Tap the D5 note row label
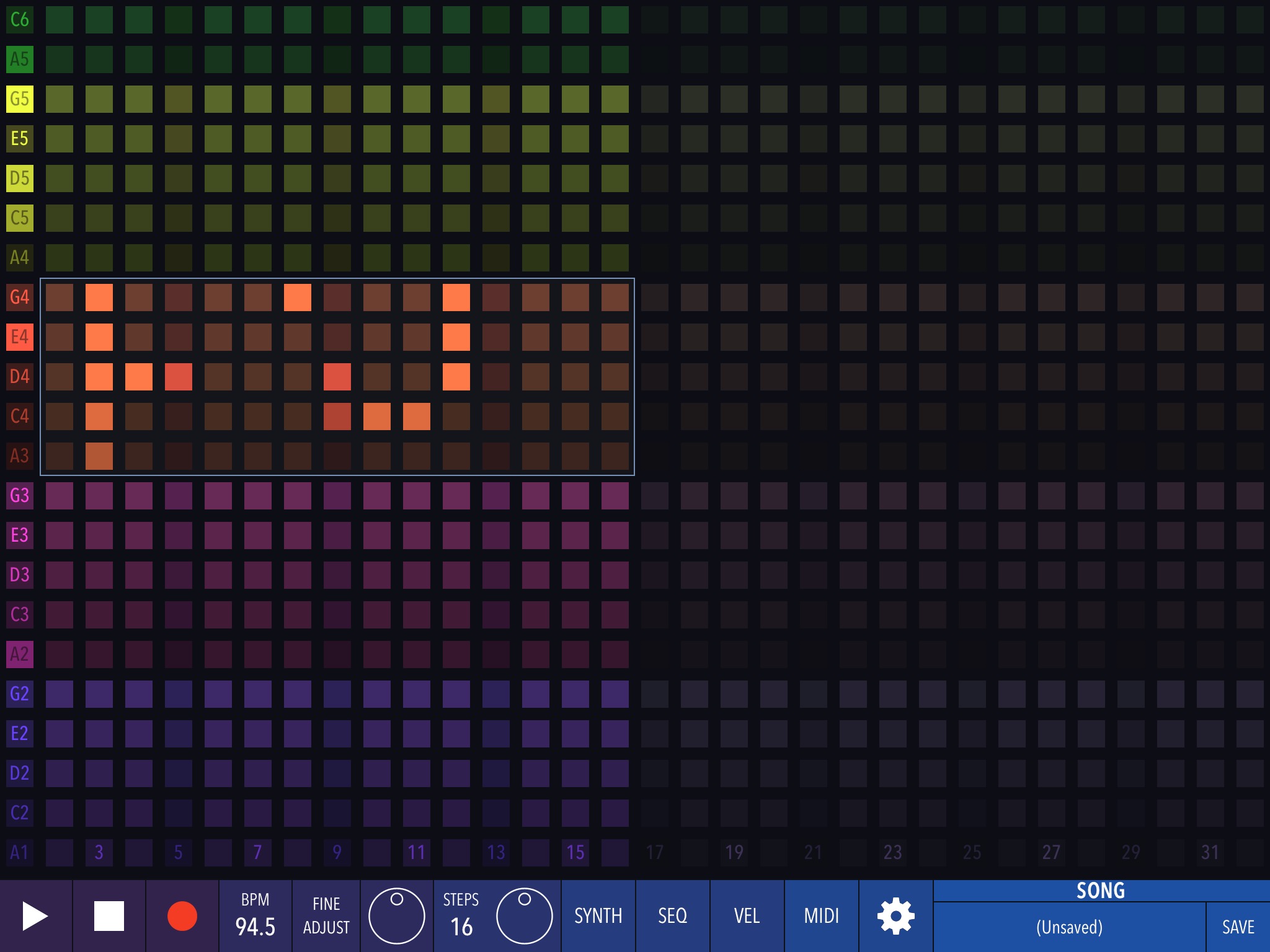 (x=20, y=178)
